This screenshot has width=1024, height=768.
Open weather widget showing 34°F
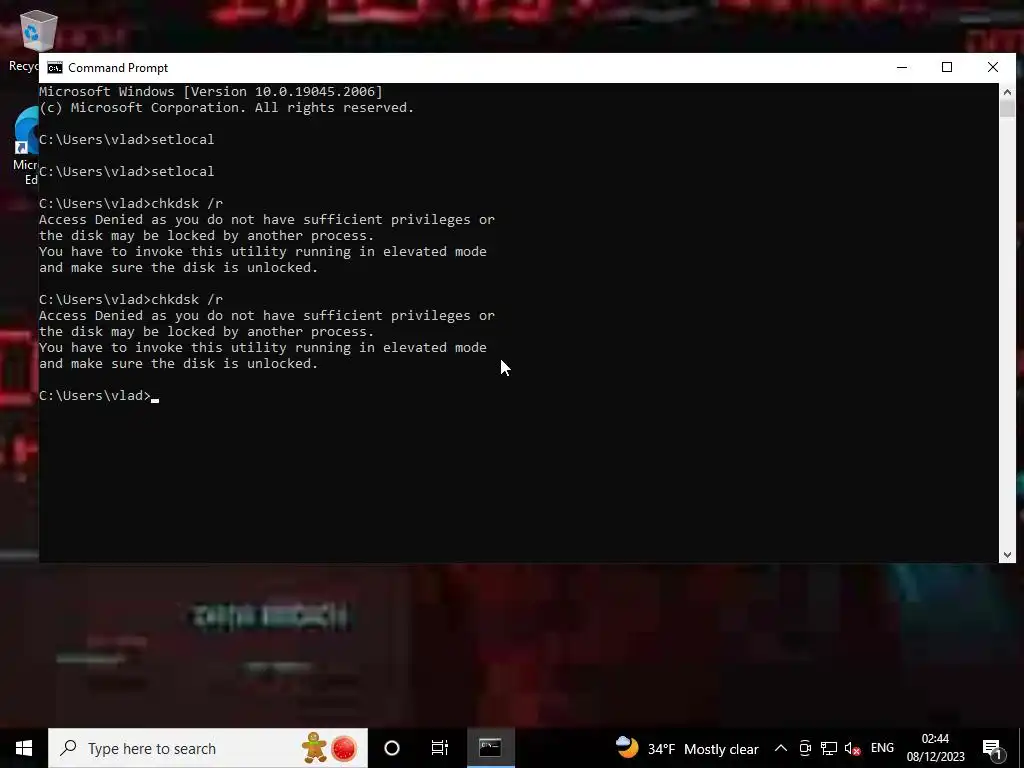tap(687, 748)
